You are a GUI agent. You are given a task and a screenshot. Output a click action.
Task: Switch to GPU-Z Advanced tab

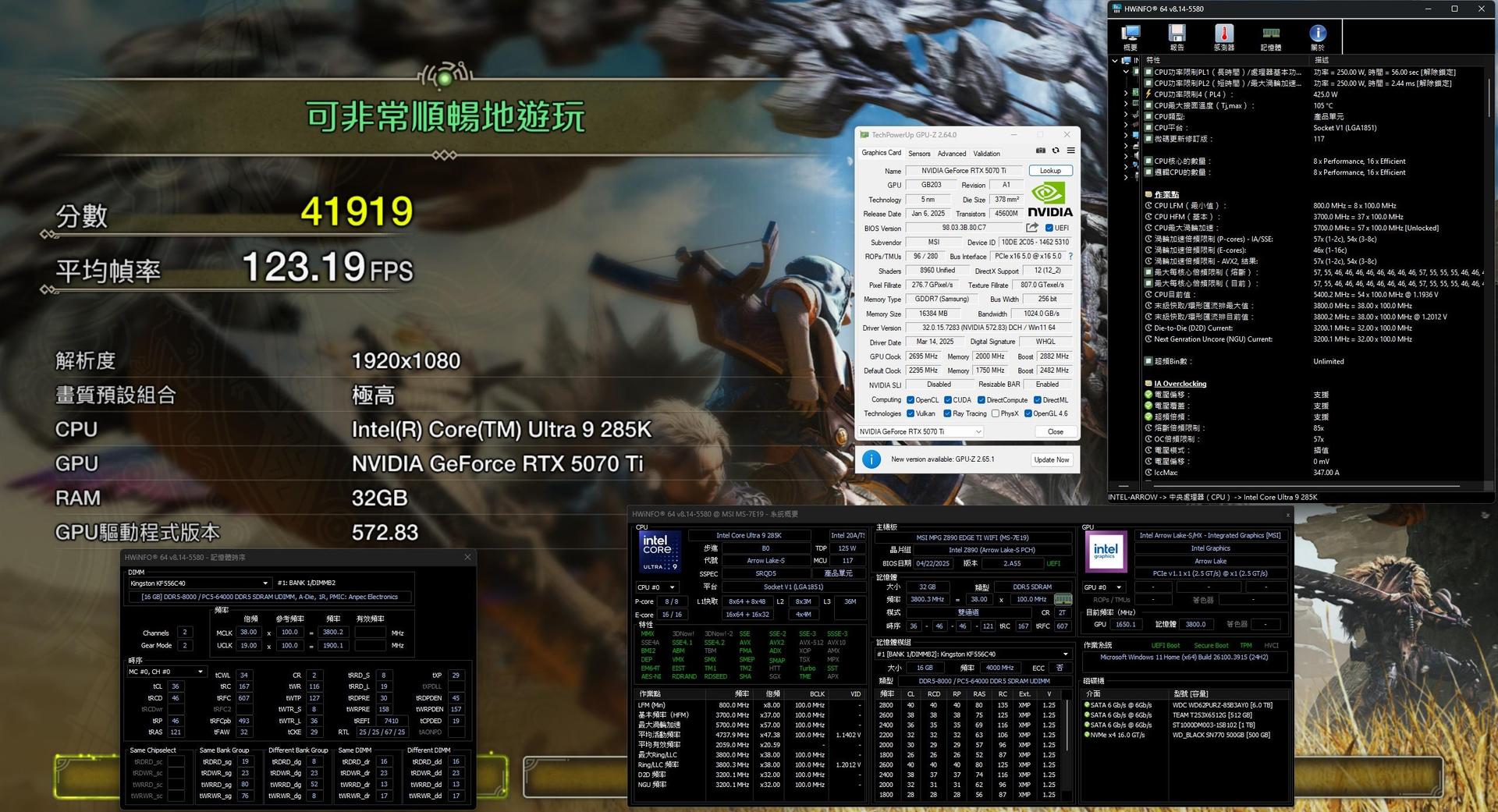click(x=952, y=154)
